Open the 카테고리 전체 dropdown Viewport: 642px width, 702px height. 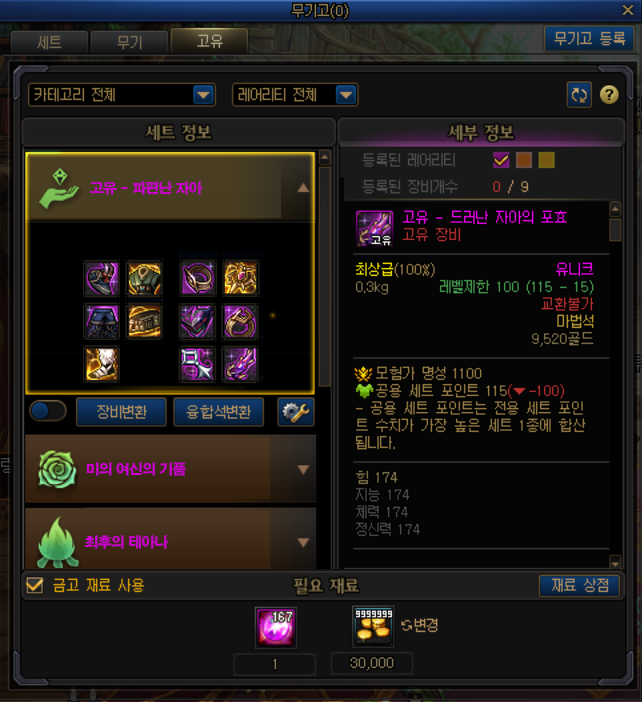click(x=122, y=95)
